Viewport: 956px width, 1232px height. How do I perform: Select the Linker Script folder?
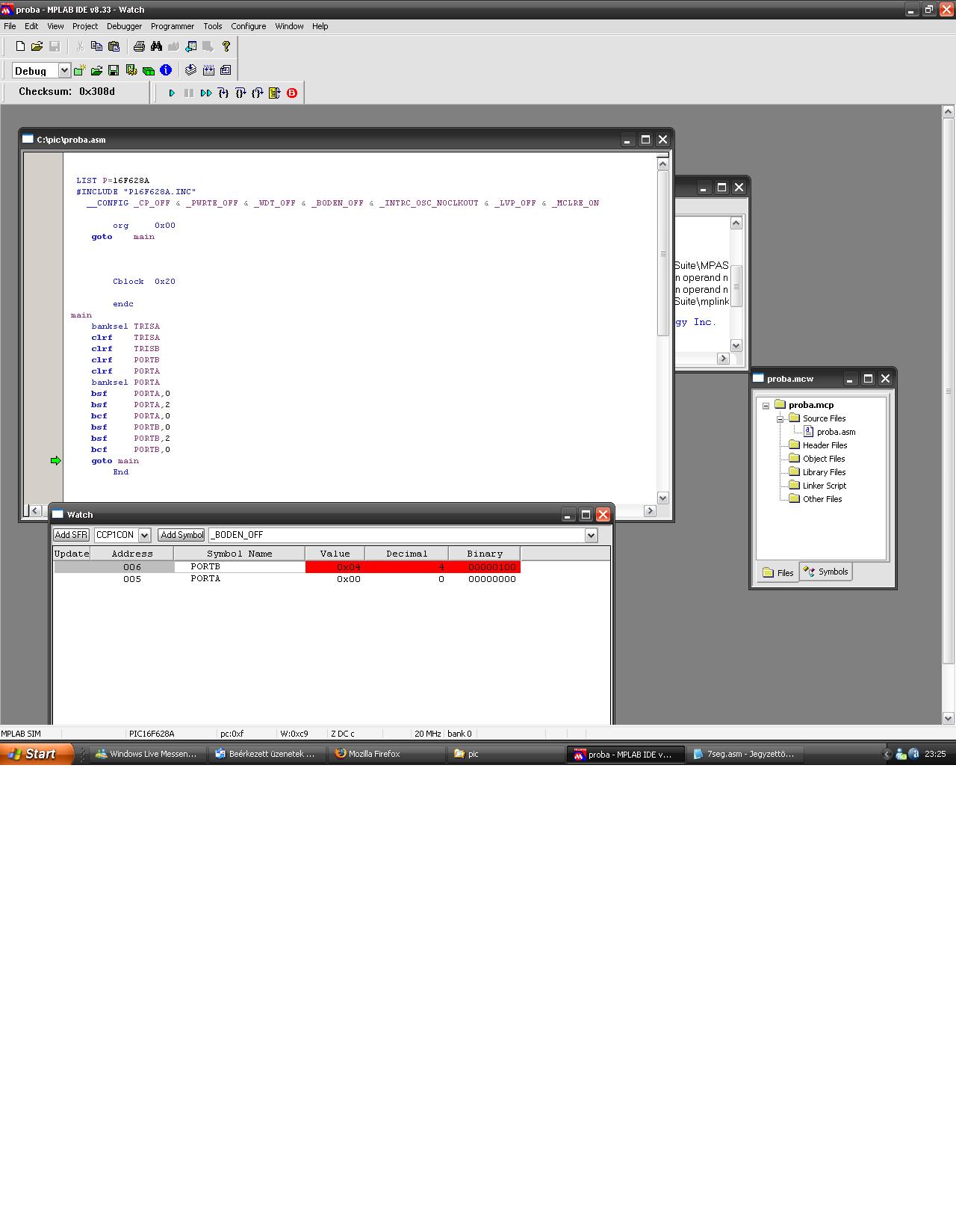(x=825, y=486)
